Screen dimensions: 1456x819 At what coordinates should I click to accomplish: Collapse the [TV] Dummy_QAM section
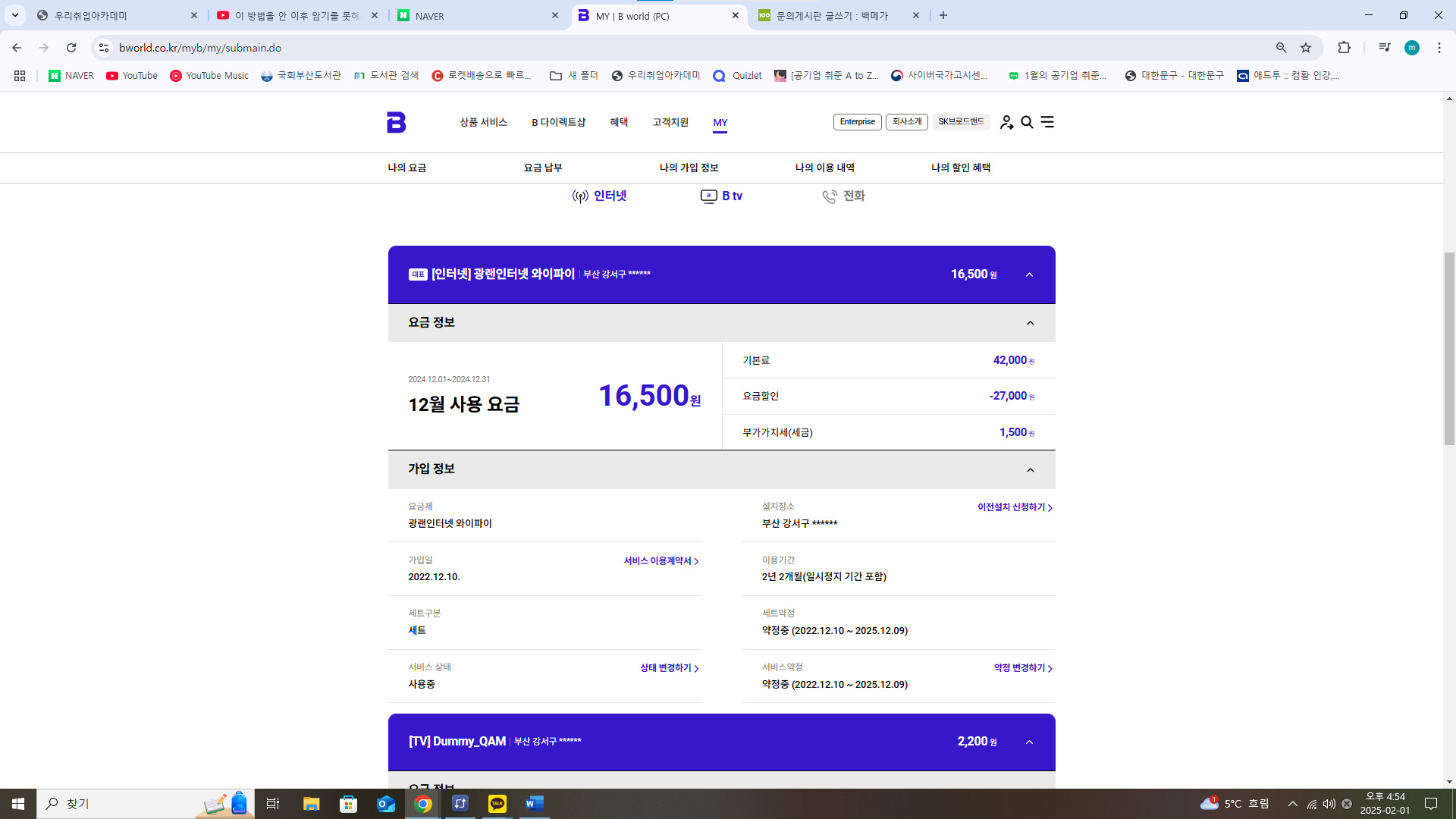tap(1029, 742)
